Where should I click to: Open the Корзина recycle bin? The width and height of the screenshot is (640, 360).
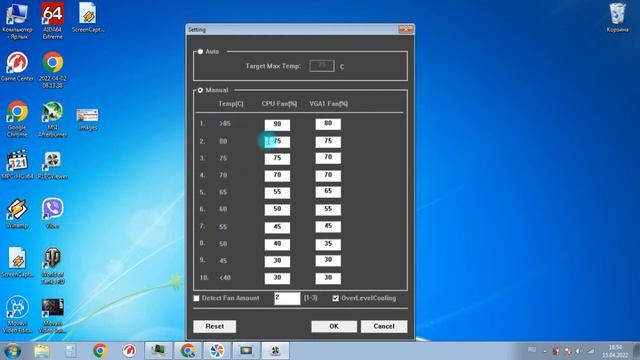pos(617,17)
